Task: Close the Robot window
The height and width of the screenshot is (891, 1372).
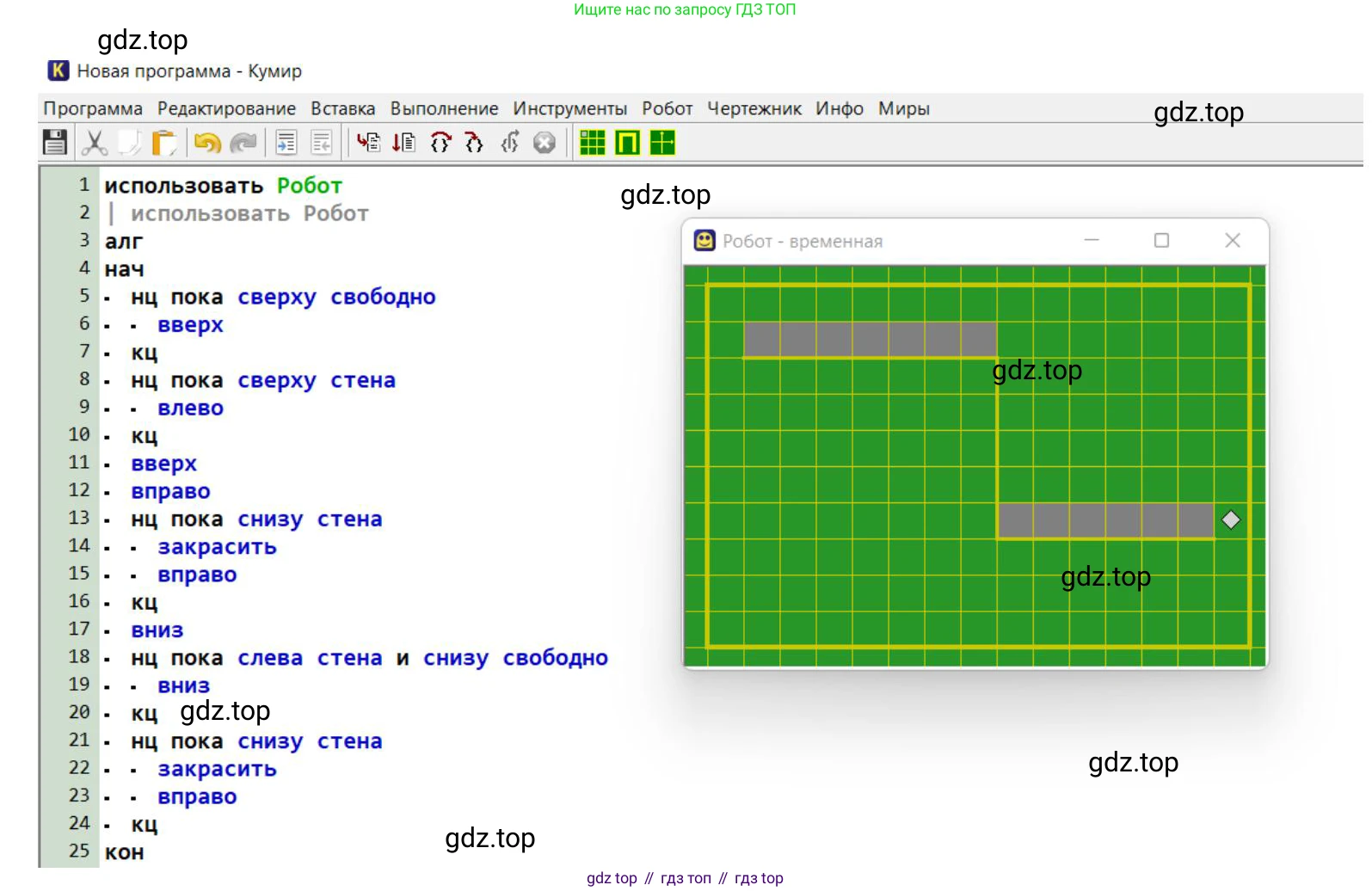Action: tap(1233, 240)
